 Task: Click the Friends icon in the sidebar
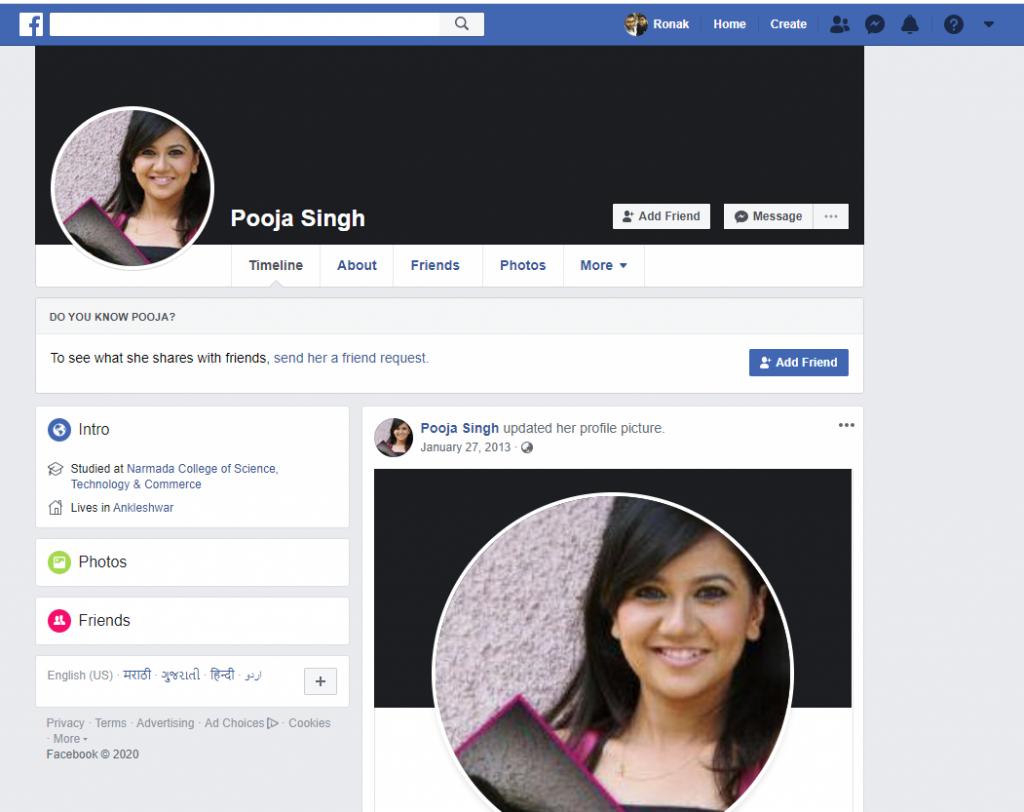click(x=60, y=621)
